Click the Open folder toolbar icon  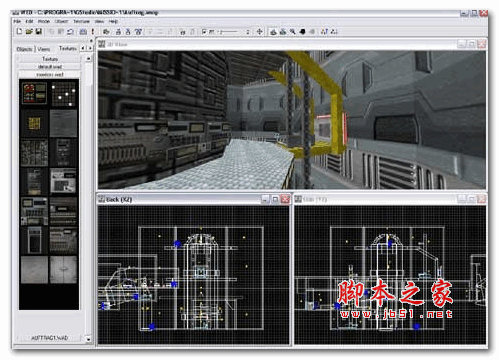[29, 31]
